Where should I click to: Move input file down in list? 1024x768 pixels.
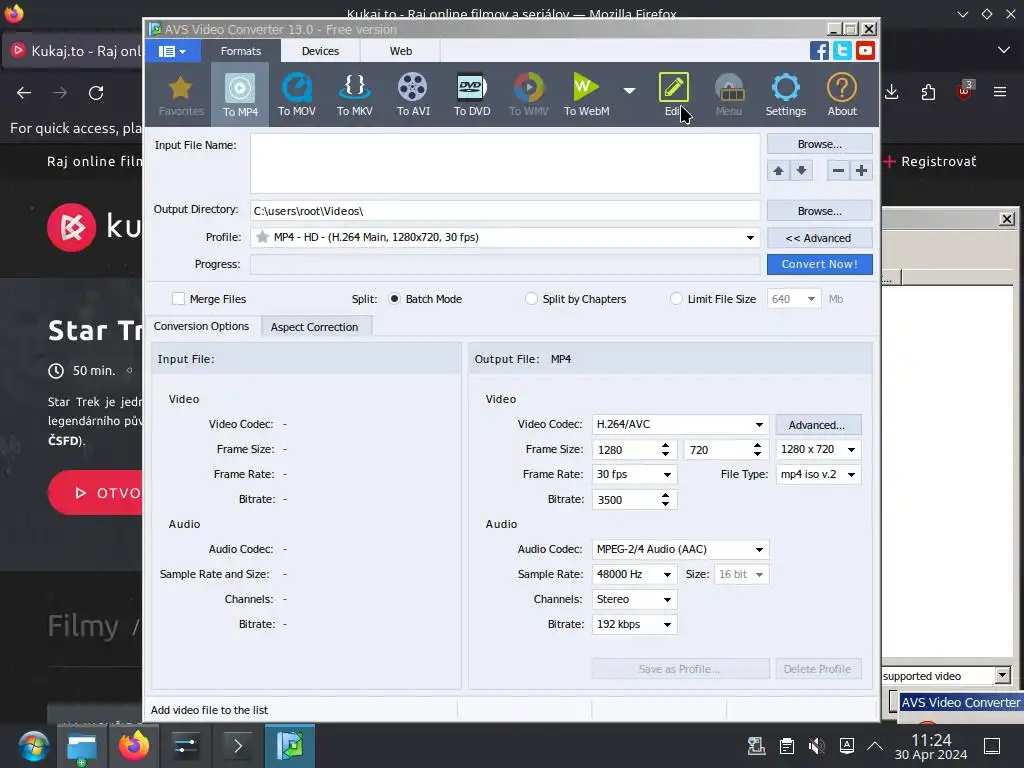(x=801, y=171)
